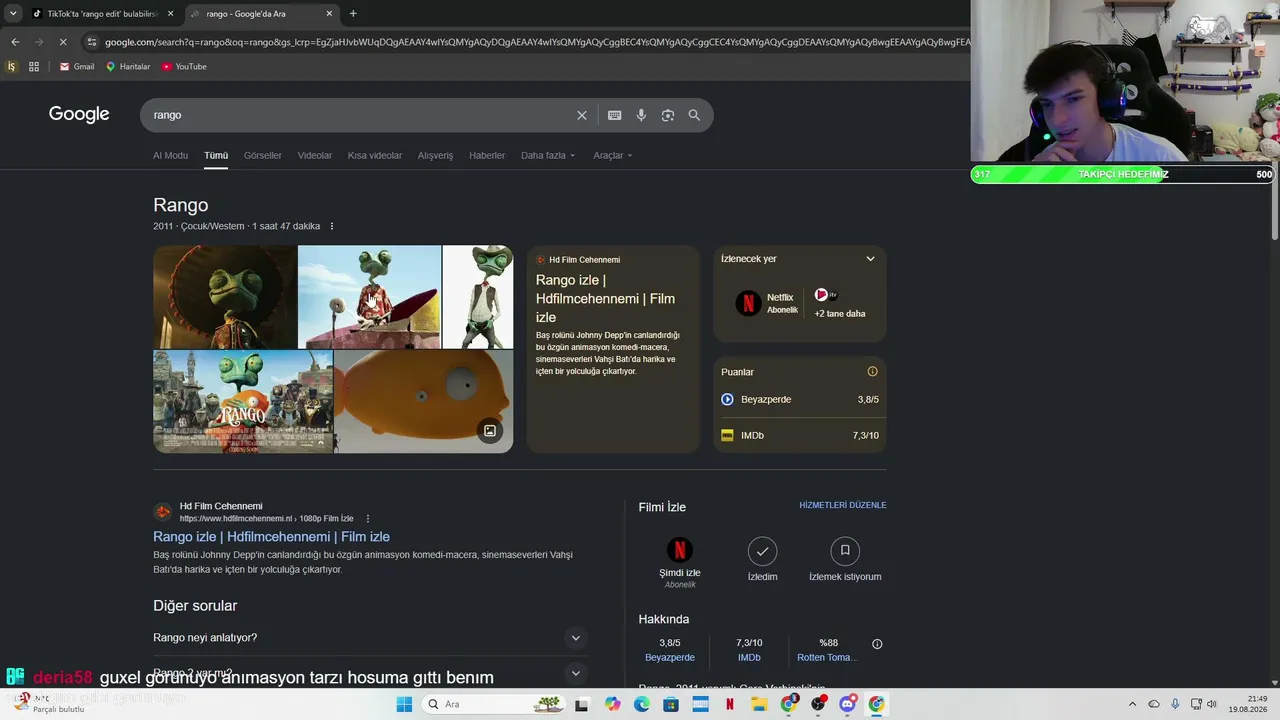This screenshot has height=720, width=1280.
Task: Show hidden system tray icons
Action: pyautogui.click(x=1132, y=704)
